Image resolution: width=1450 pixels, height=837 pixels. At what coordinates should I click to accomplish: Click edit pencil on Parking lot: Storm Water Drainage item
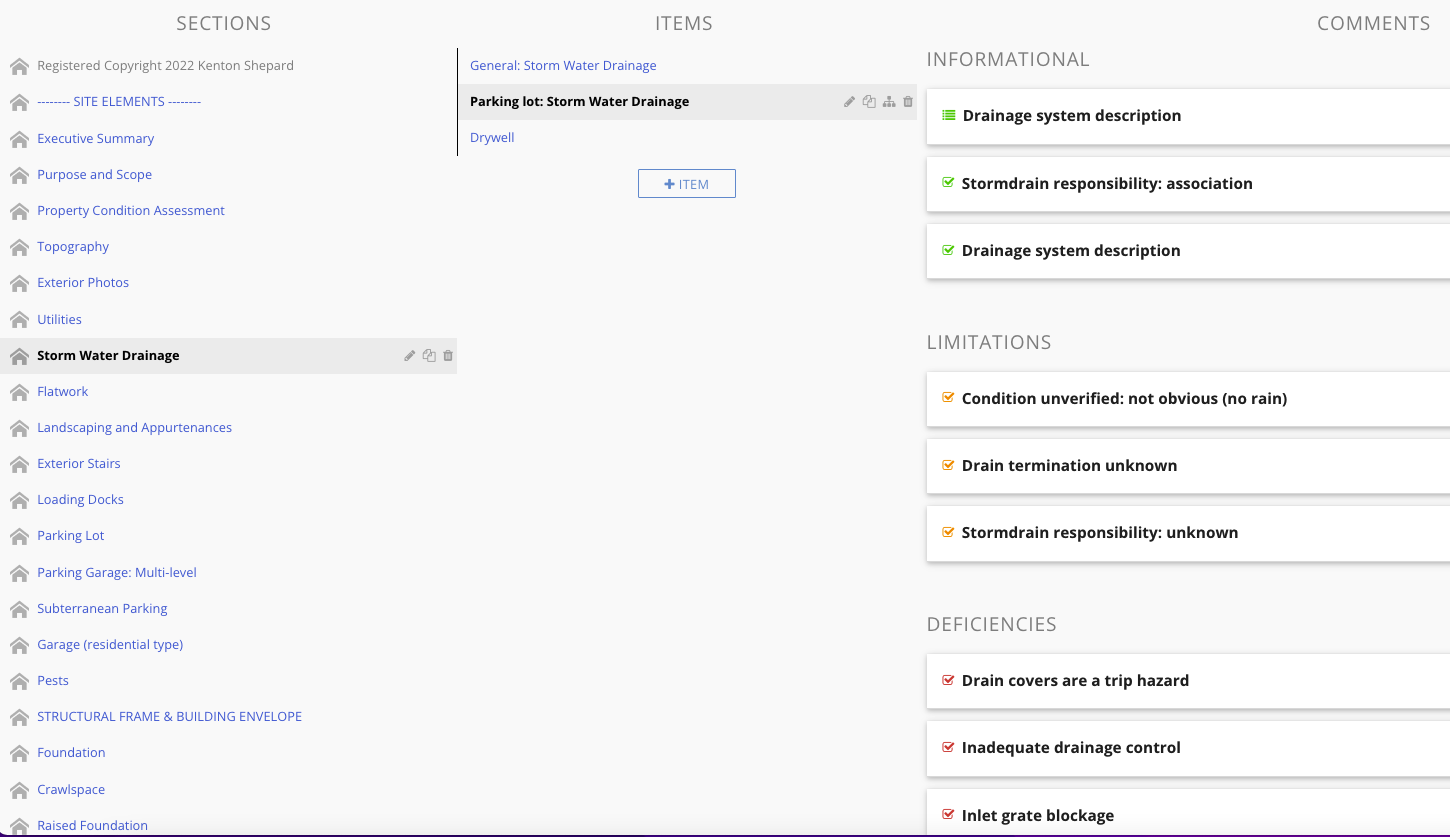pos(849,102)
